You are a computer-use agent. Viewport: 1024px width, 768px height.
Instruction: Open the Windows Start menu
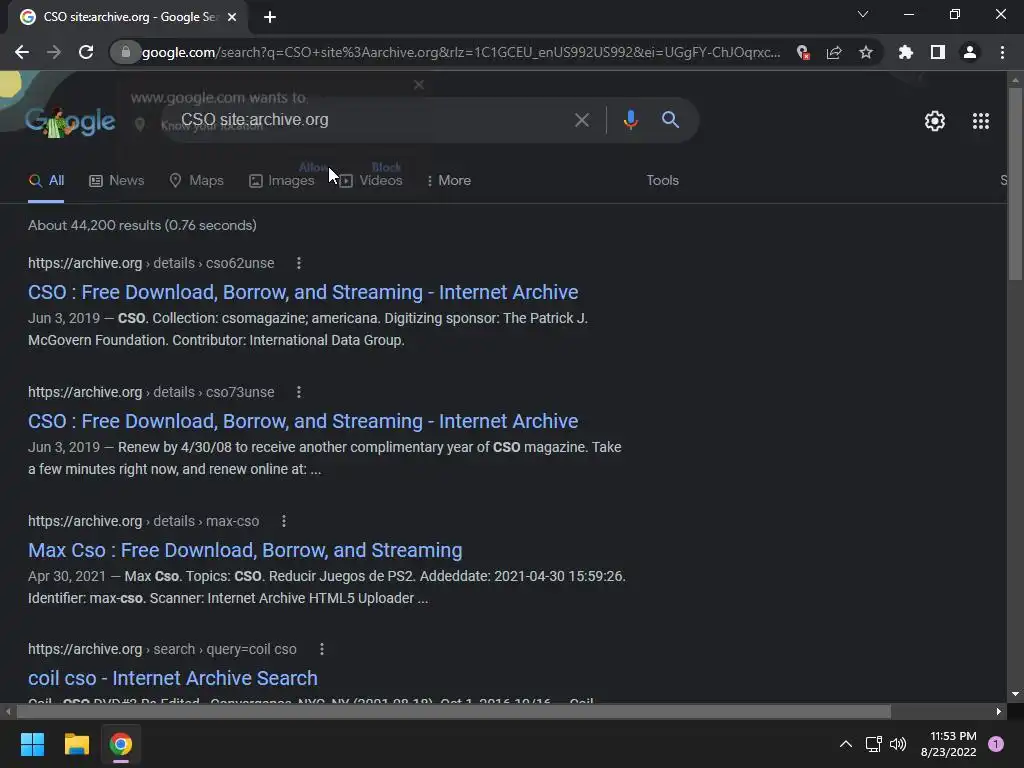[32, 744]
